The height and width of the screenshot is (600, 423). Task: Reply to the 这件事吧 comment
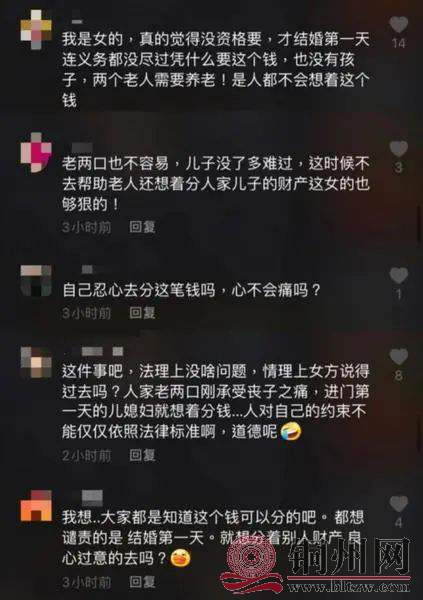point(142,455)
